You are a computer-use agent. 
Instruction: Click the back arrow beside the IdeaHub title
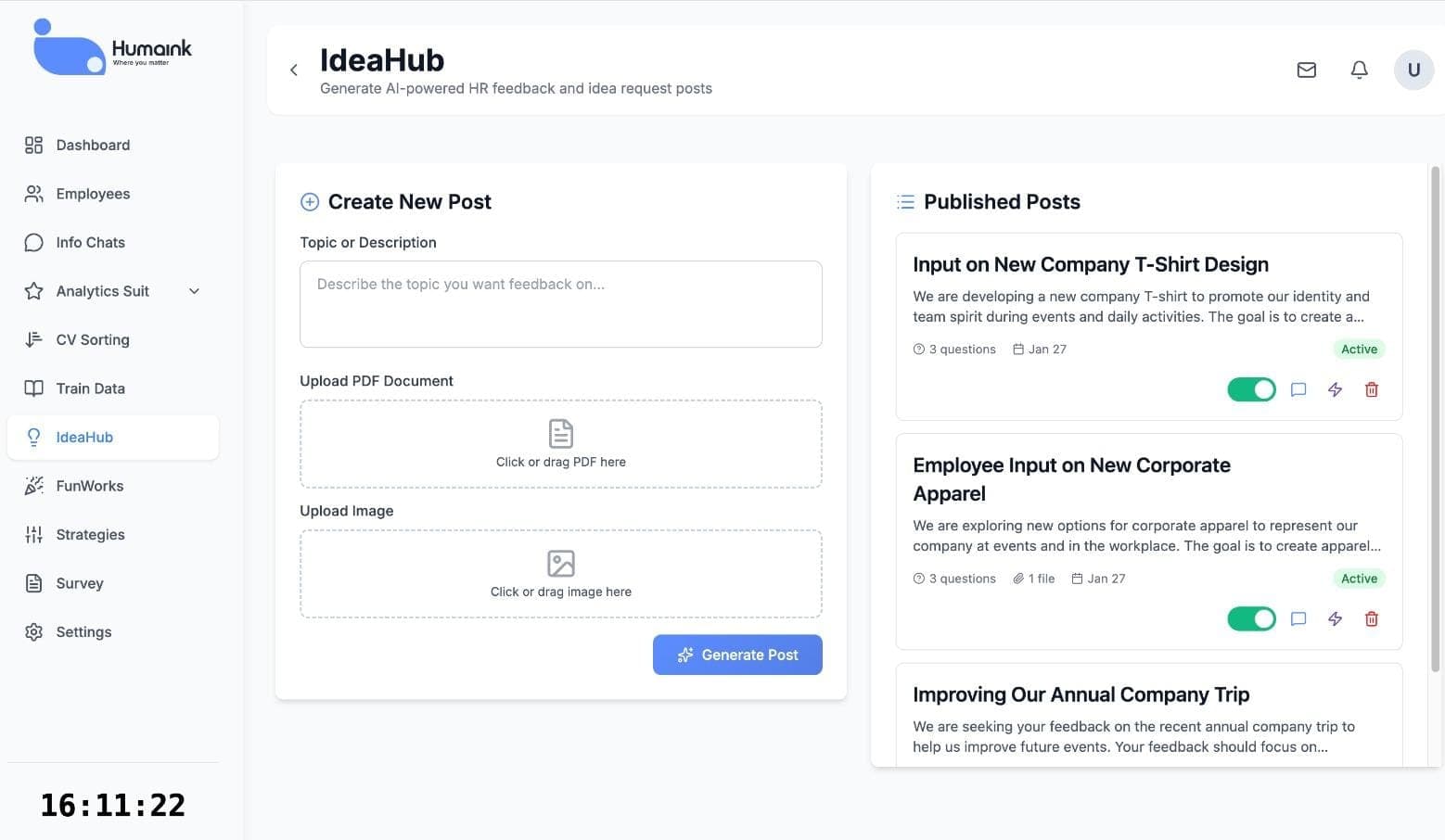[294, 70]
